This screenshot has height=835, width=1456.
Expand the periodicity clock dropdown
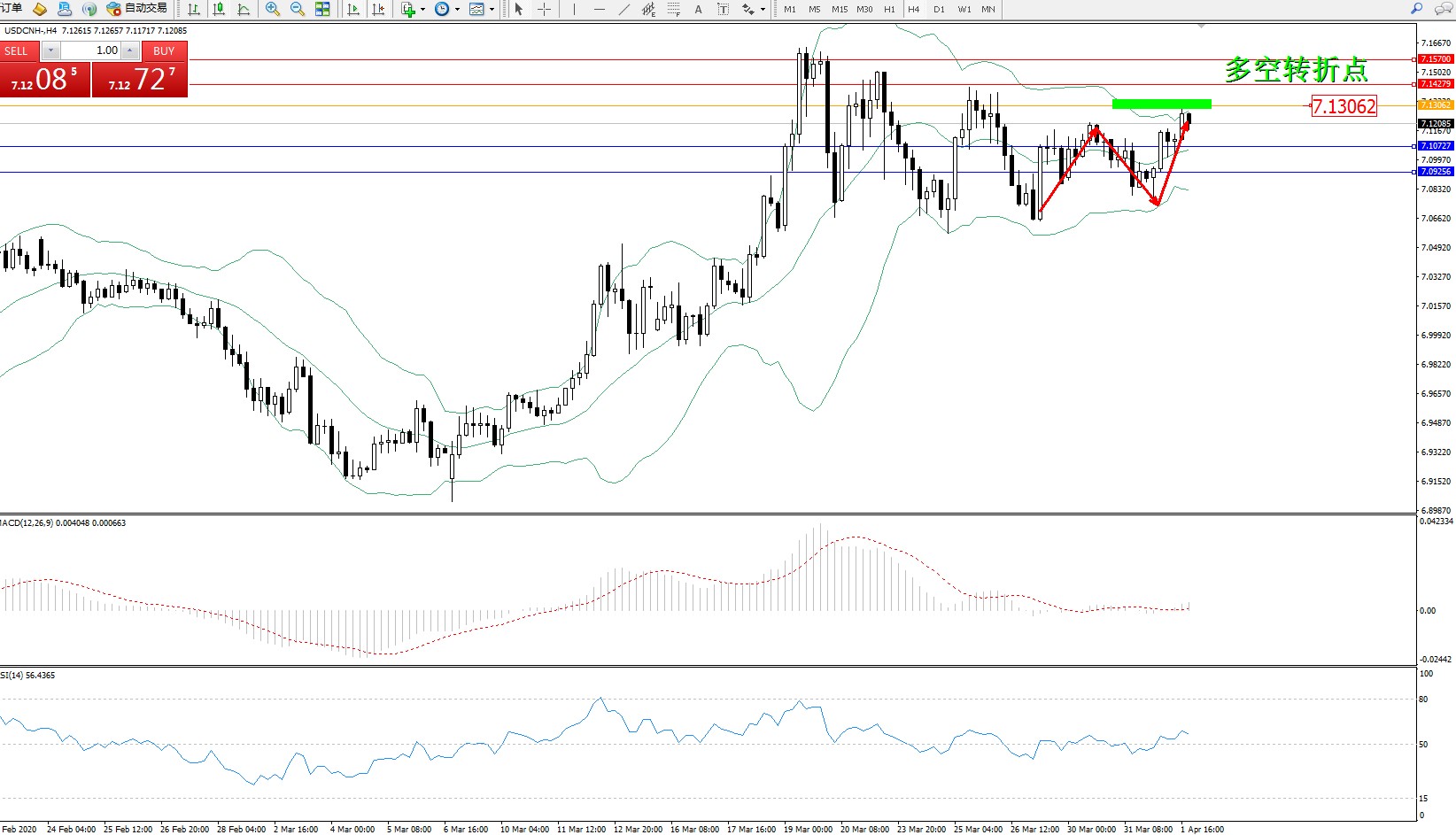[x=457, y=10]
